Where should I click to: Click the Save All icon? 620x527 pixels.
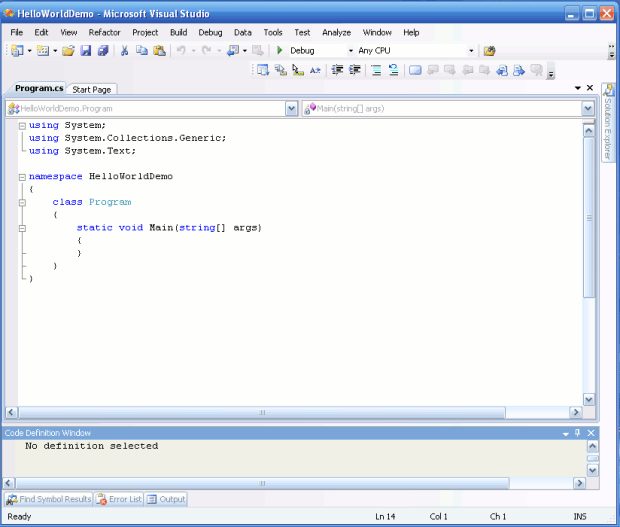click(x=103, y=51)
